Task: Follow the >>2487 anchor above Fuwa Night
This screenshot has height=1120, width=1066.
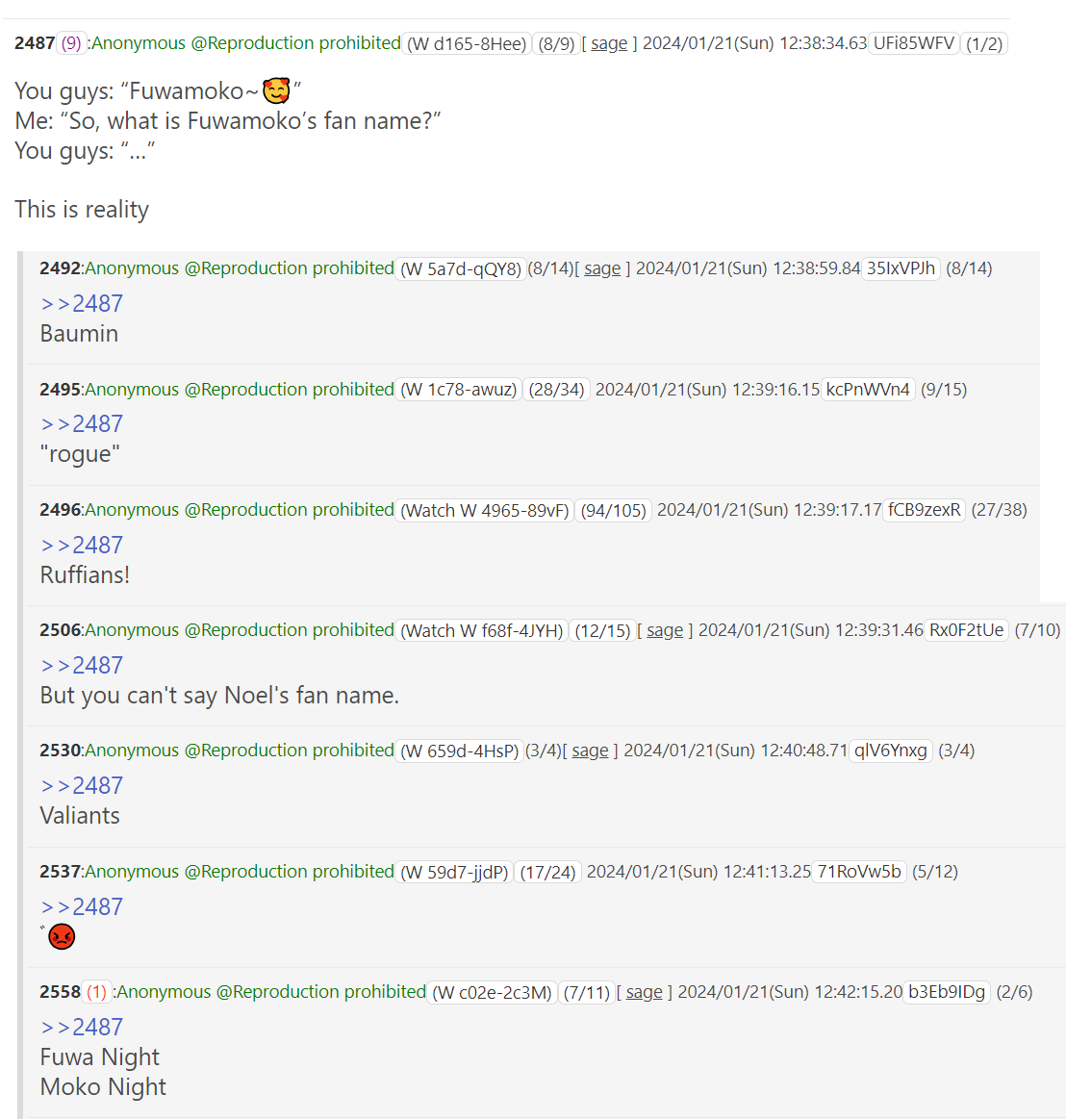Action: click(x=82, y=1027)
